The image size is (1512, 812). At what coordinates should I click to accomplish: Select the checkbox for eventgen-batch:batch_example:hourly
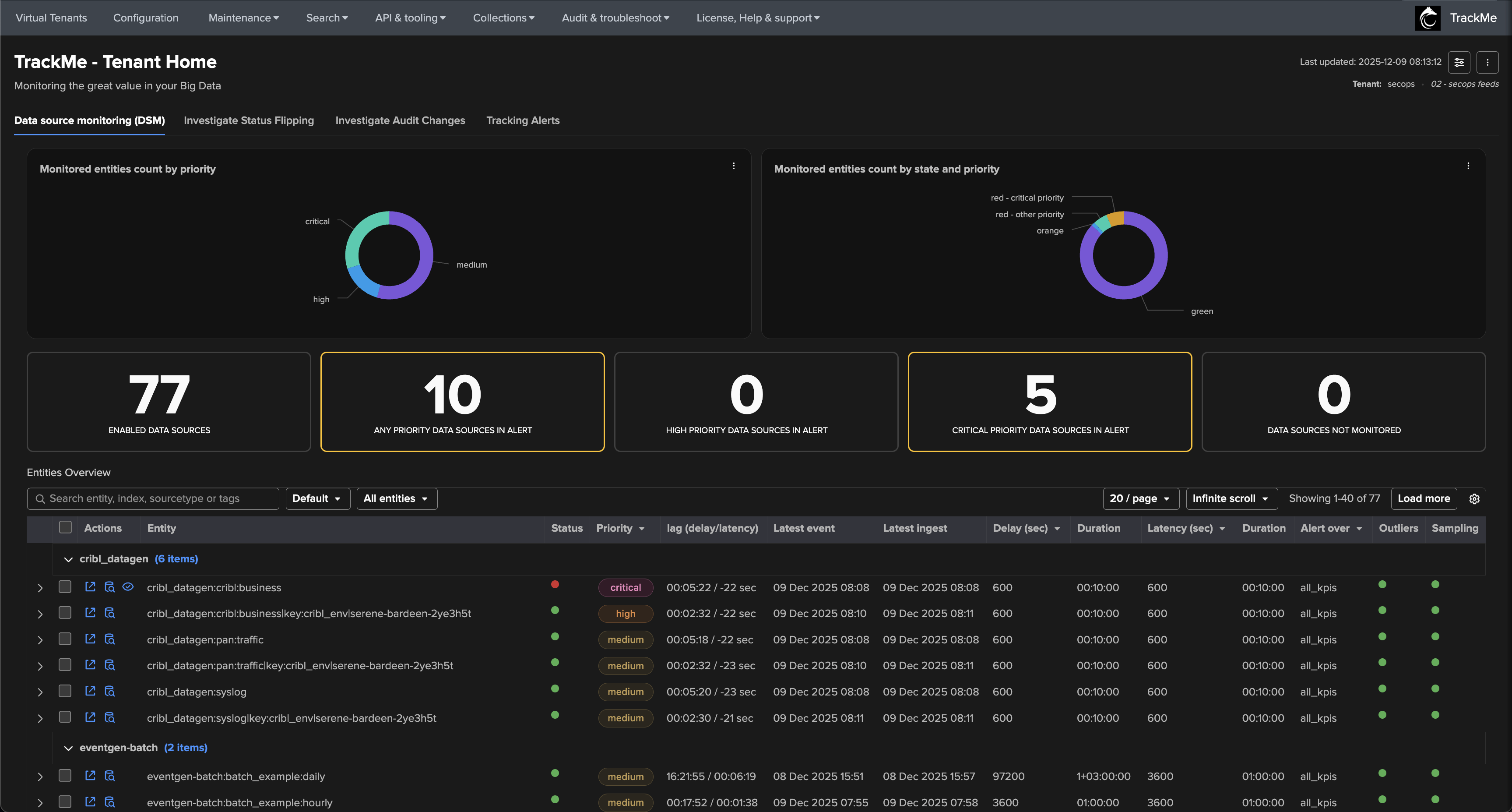click(65, 801)
